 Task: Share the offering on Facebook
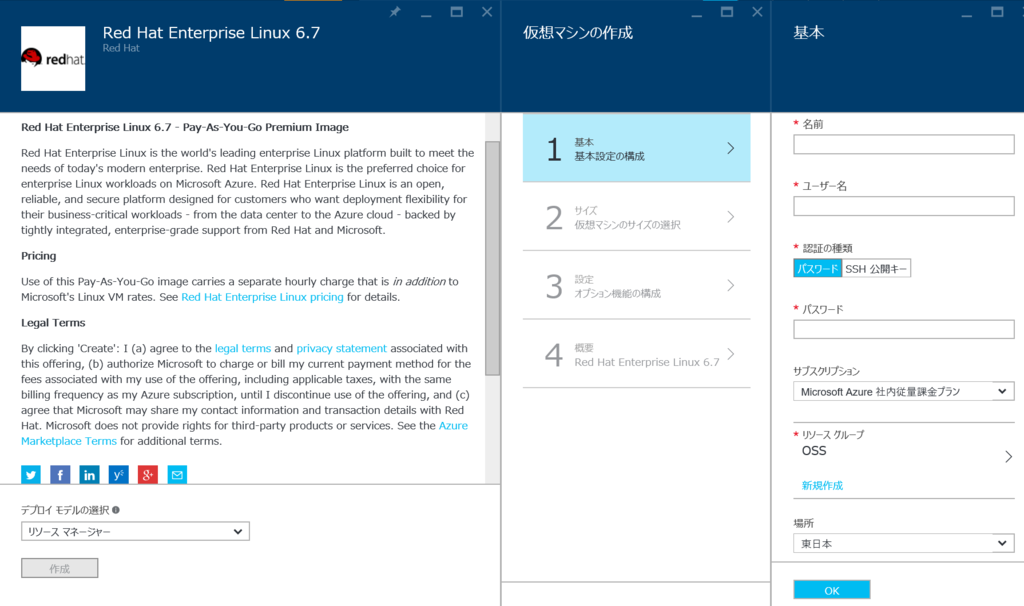tap(60, 475)
